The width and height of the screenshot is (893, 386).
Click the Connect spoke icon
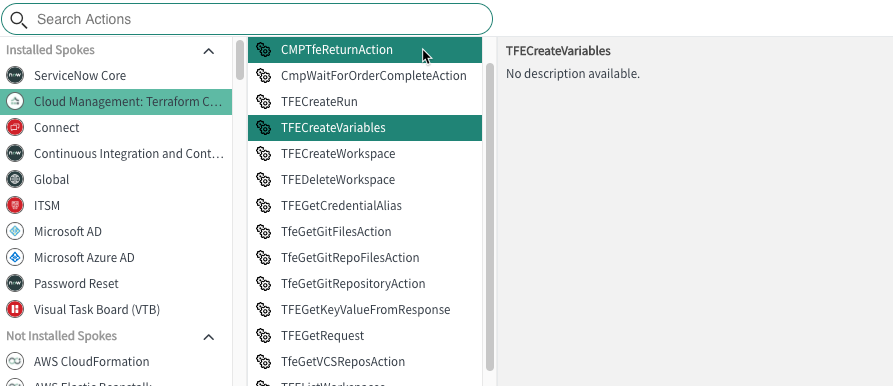15,128
